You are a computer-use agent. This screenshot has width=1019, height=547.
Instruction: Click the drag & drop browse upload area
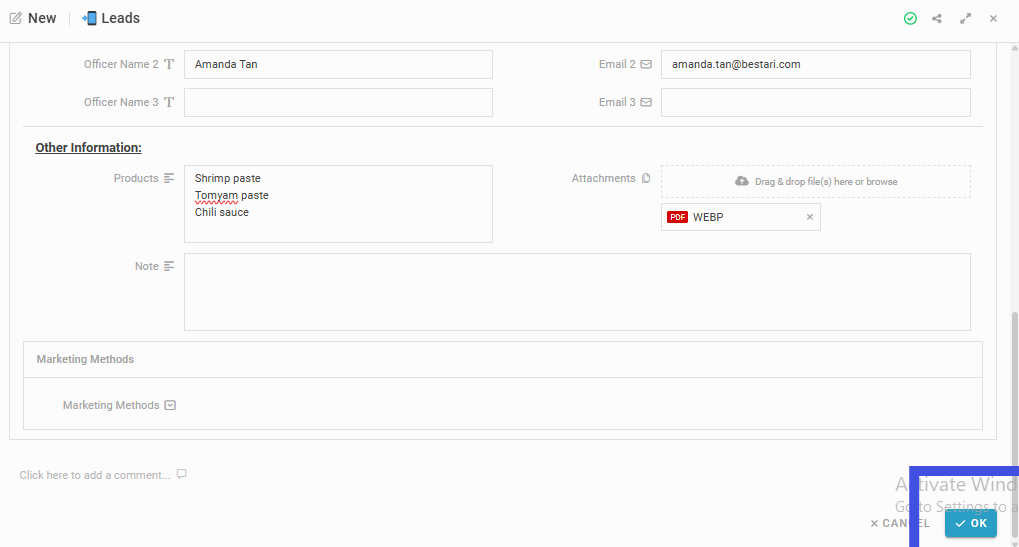(x=816, y=181)
